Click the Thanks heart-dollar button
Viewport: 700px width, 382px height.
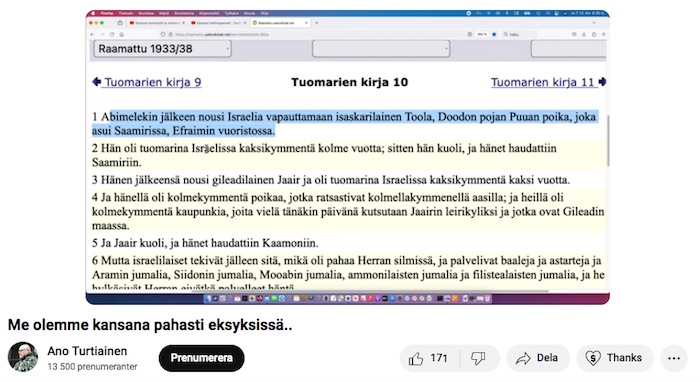[x=615, y=358]
